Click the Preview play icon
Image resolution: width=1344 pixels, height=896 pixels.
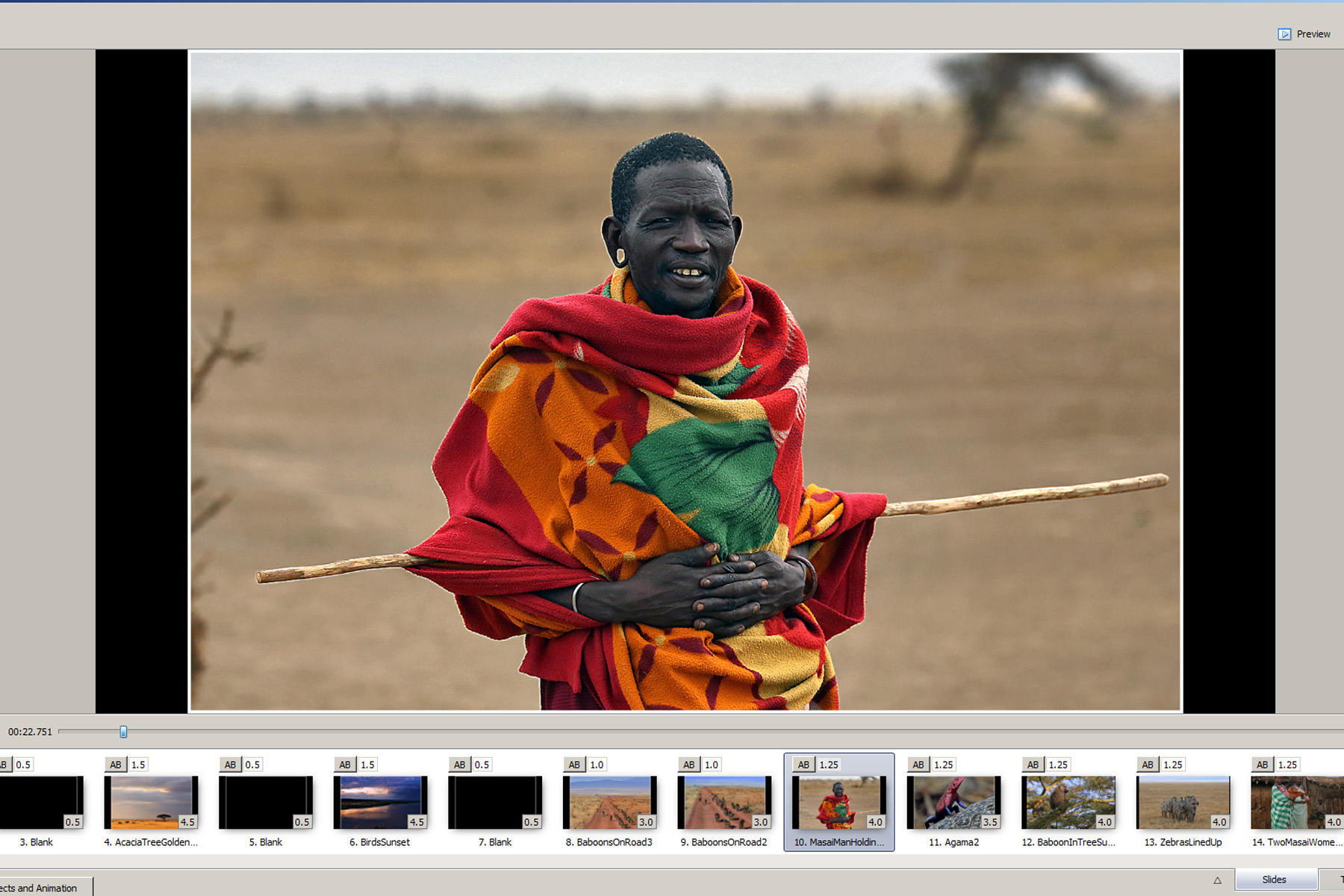(x=1284, y=34)
